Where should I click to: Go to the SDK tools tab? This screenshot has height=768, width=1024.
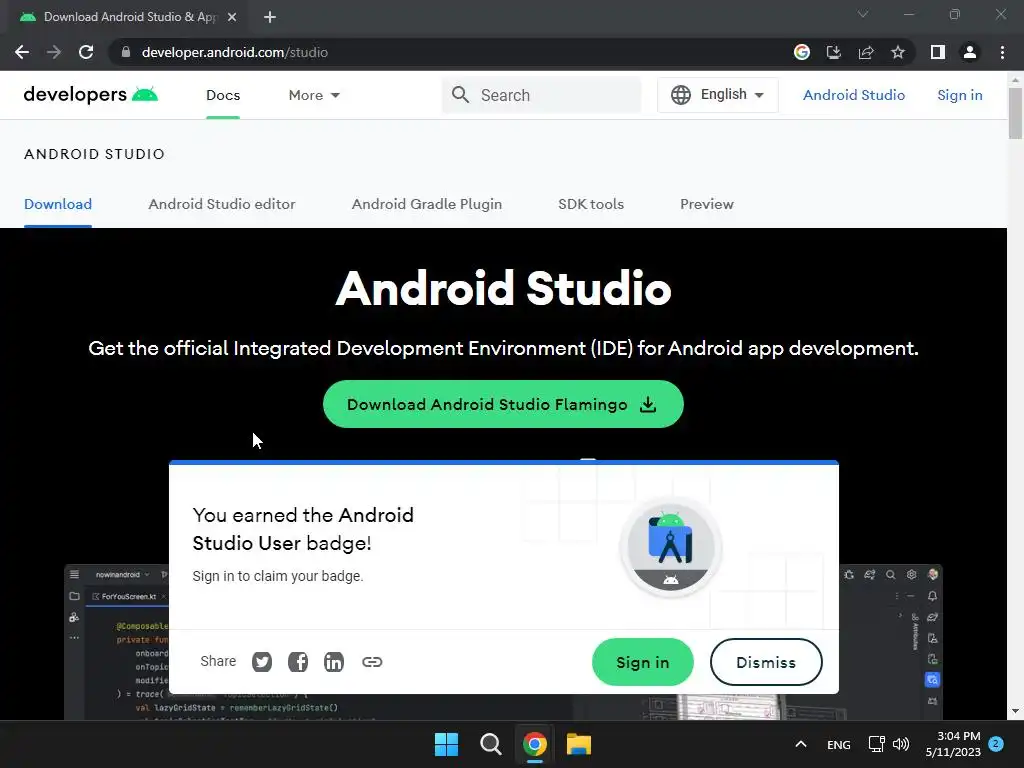click(591, 204)
